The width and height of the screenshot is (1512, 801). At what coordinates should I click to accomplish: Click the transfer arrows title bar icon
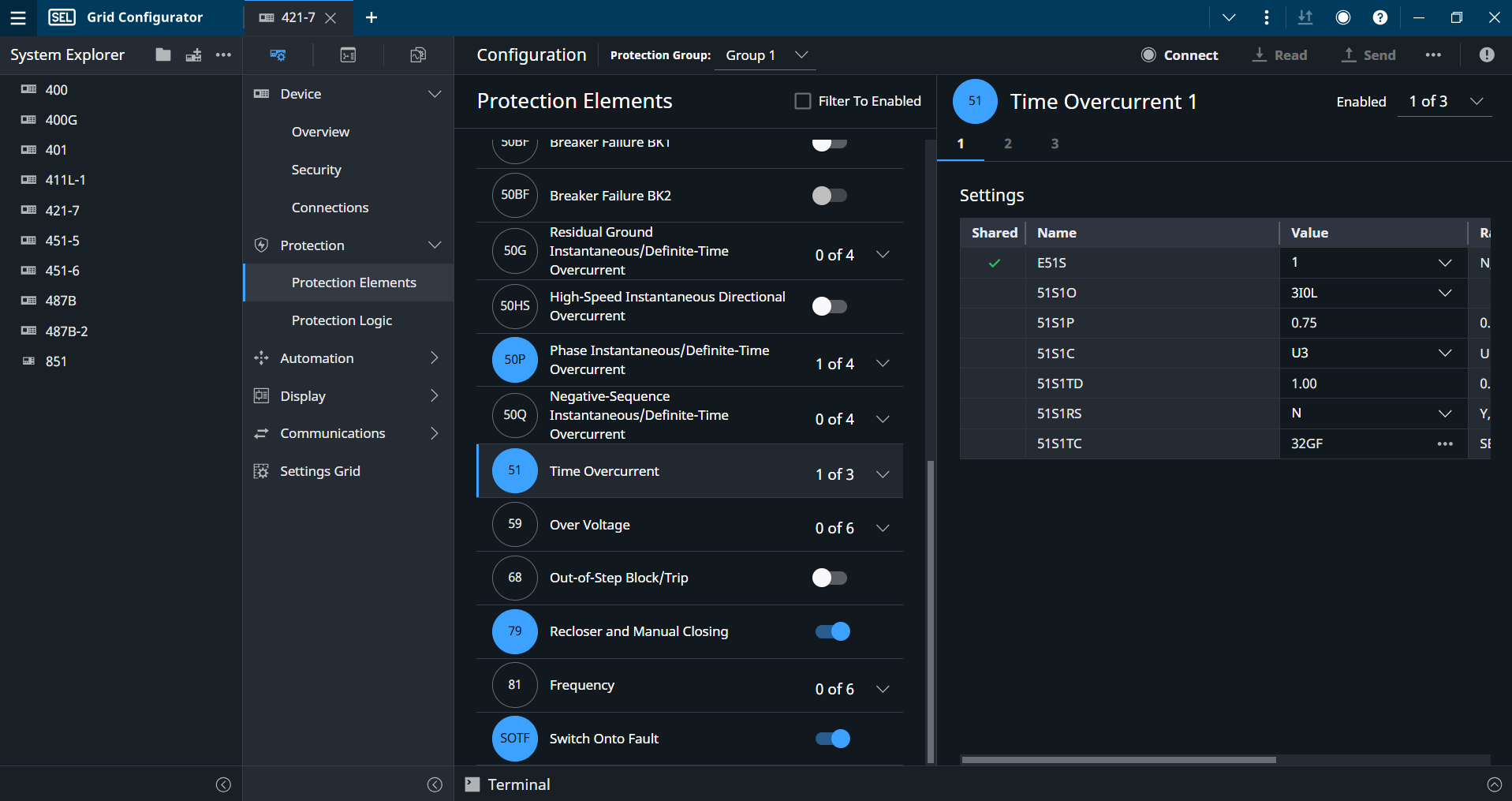(1305, 17)
